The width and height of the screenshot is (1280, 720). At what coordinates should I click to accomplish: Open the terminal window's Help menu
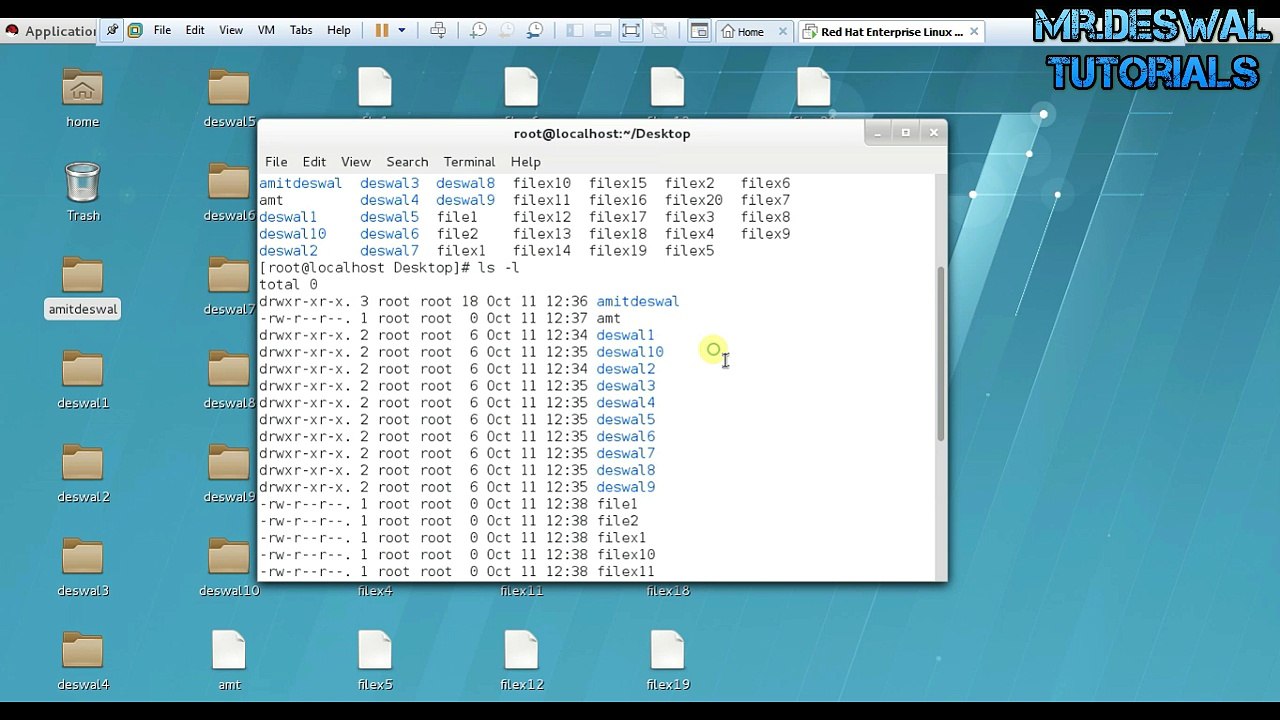(x=525, y=162)
